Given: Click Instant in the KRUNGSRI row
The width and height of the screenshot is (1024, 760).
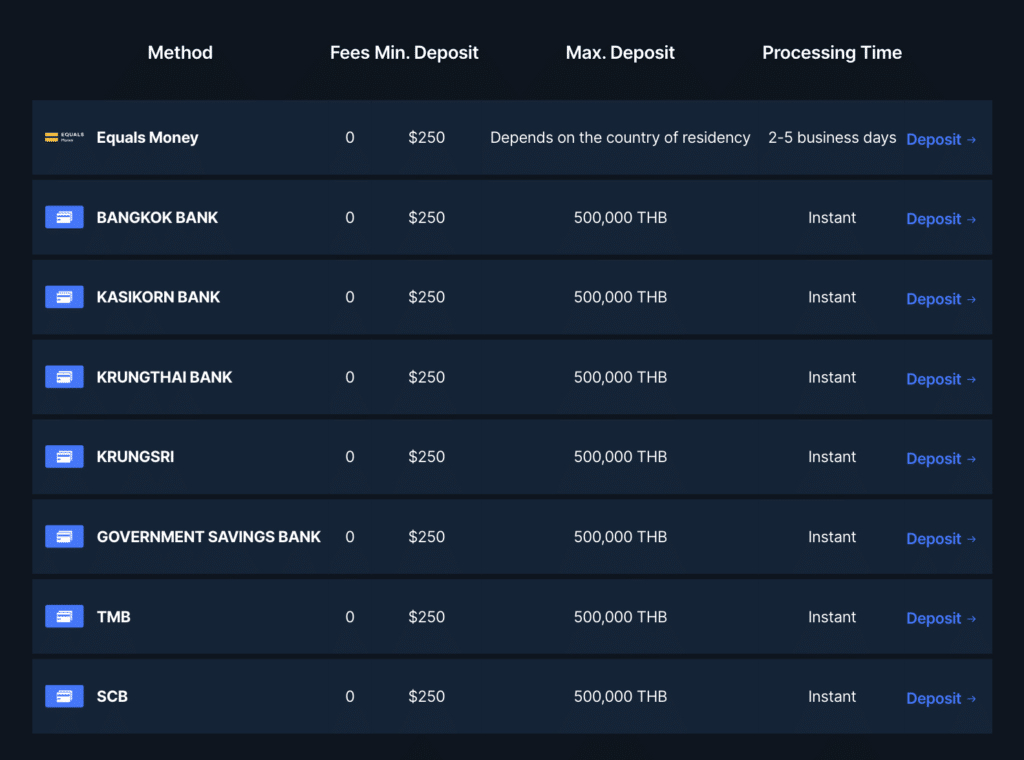Looking at the screenshot, I should (x=832, y=456).
